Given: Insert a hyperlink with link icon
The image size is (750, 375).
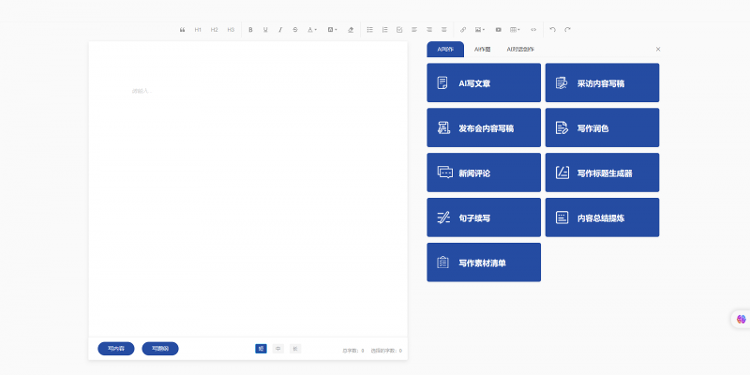Looking at the screenshot, I should [x=463, y=30].
